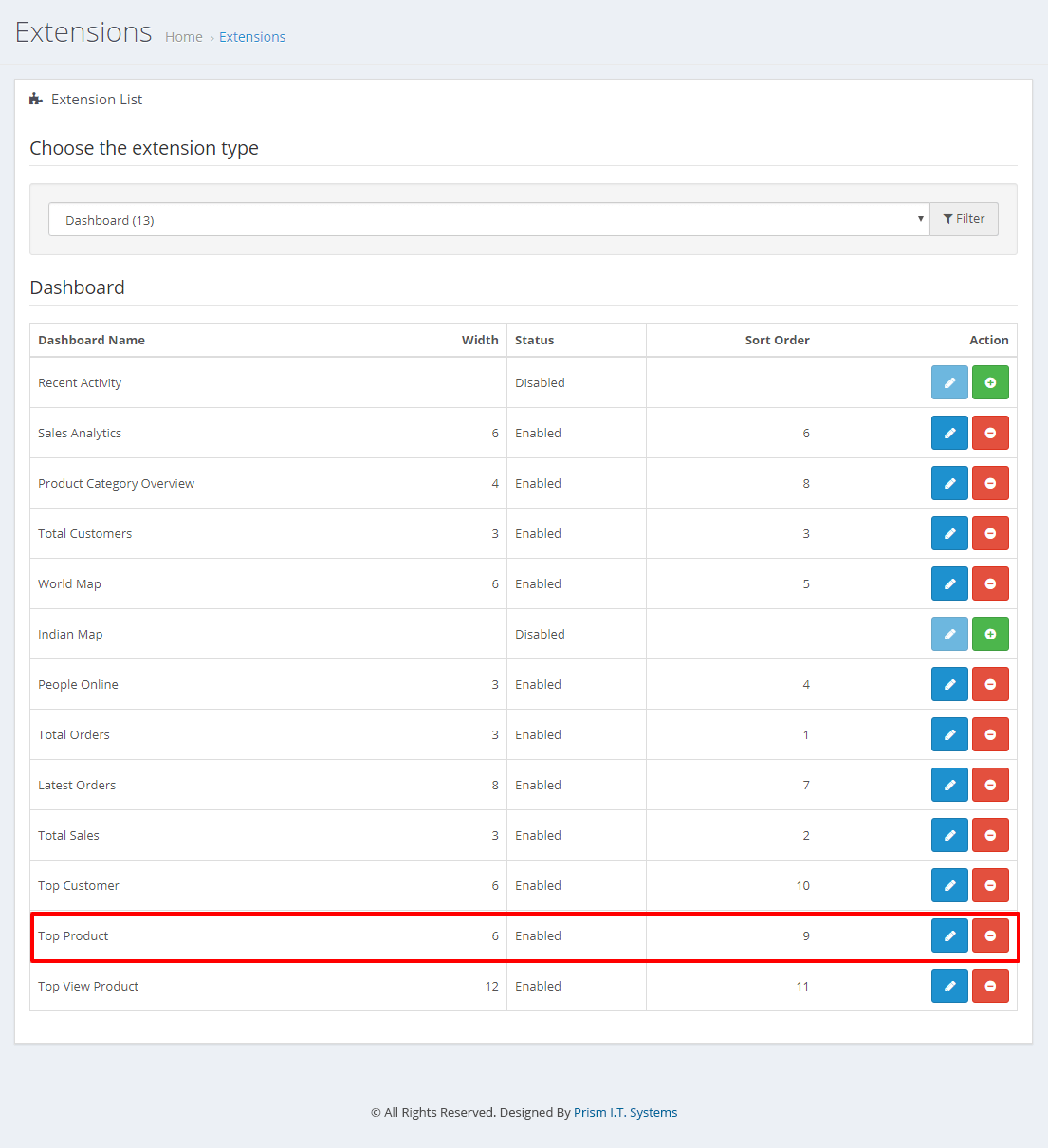Select the World Map name cell
The height and width of the screenshot is (1148, 1048).
pos(212,583)
